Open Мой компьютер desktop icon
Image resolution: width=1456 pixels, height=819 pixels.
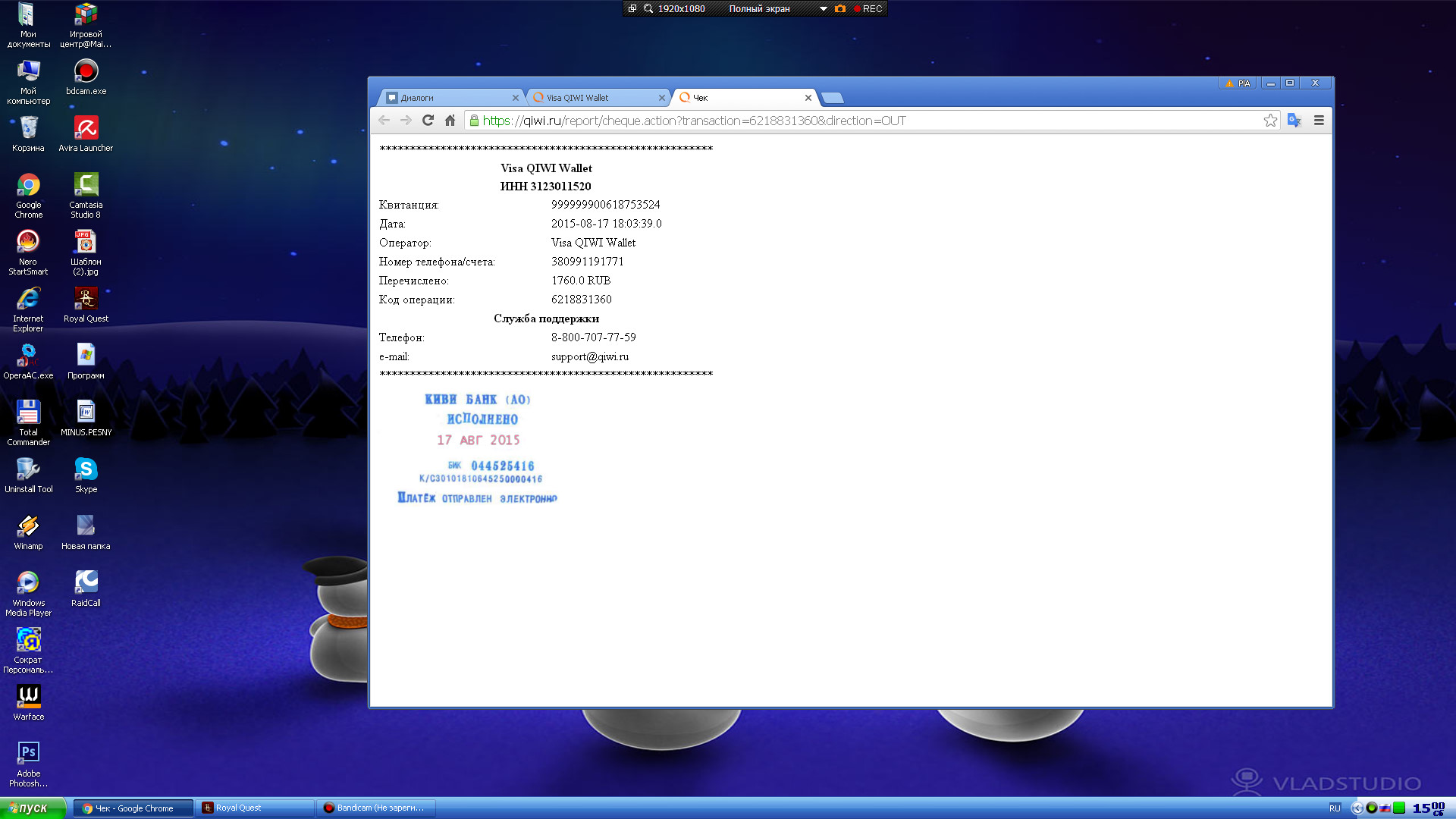tap(28, 82)
